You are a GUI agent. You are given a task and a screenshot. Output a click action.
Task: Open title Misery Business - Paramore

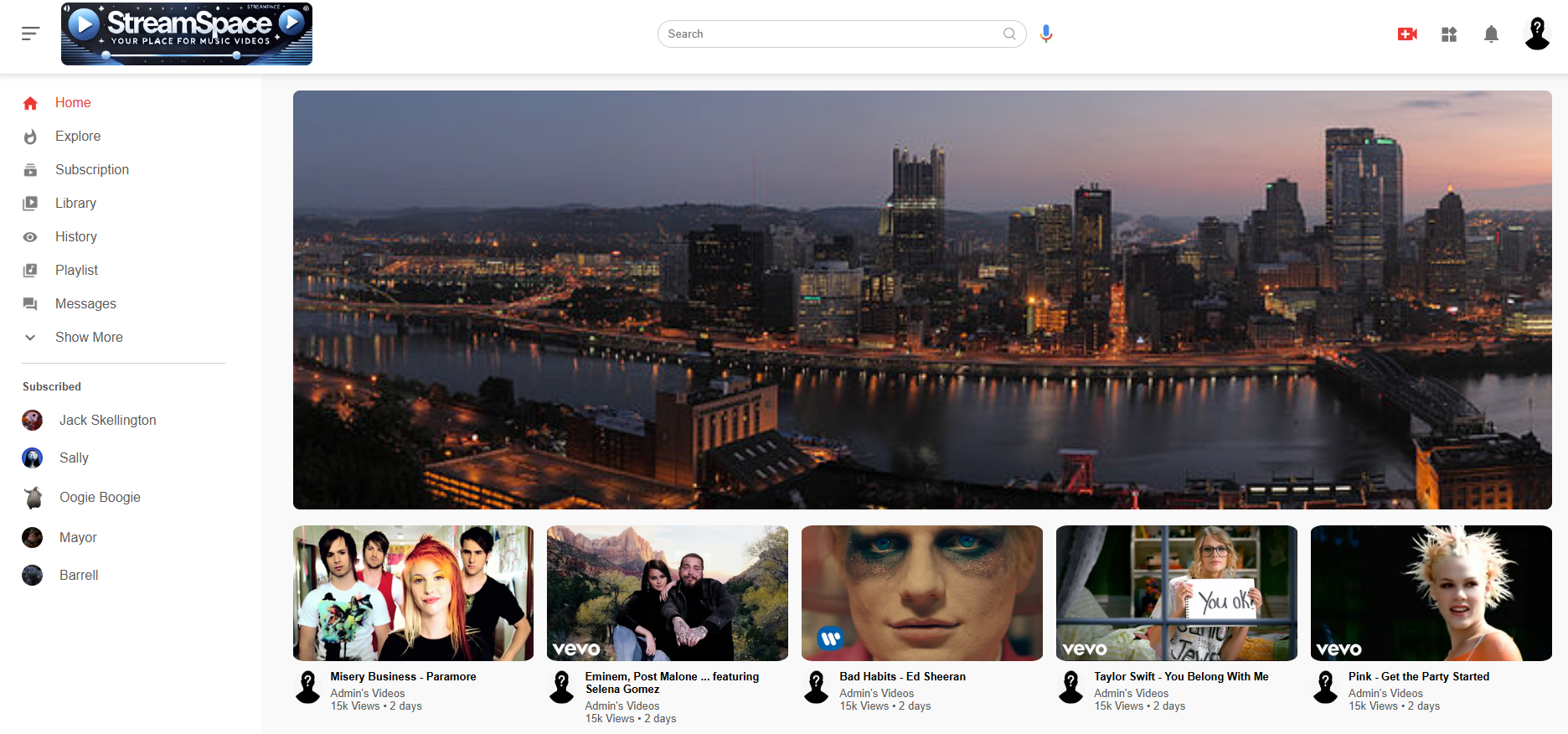pos(403,676)
